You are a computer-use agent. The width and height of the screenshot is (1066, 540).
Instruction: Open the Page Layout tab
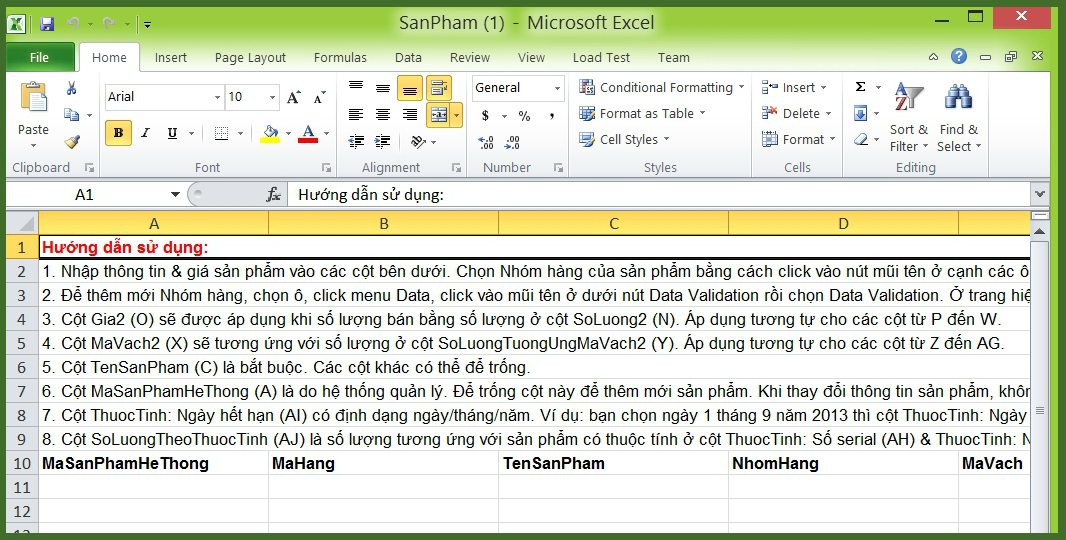pos(250,58)
